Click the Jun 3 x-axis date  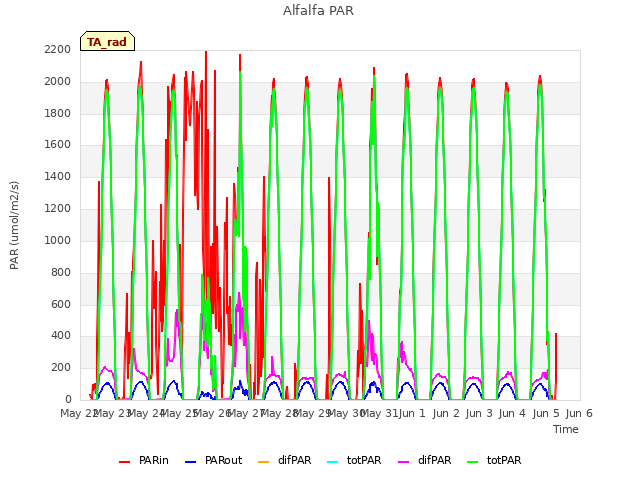pos(479,413)
